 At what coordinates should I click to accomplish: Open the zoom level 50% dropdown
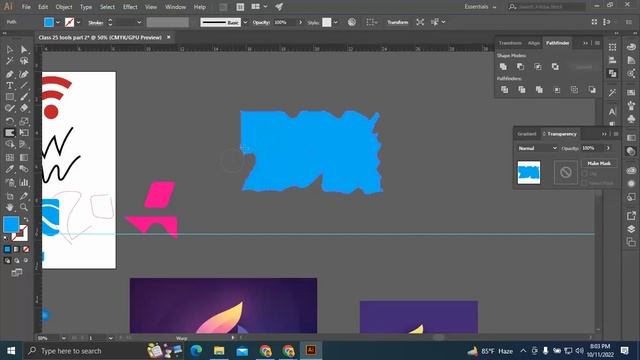[x=63, y=338]
